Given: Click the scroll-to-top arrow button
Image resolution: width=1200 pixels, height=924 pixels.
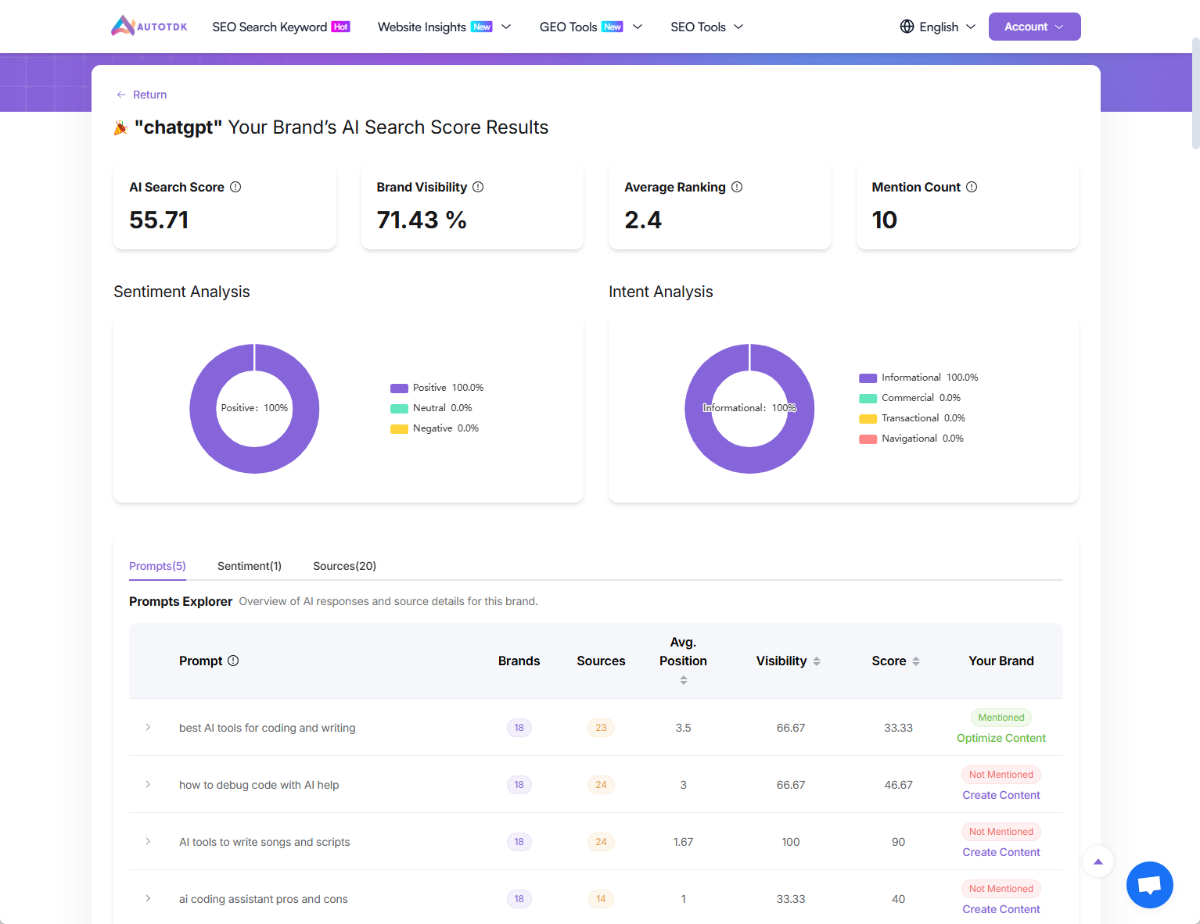Looking at the screenshot, I should click(x=1098, y=862).
